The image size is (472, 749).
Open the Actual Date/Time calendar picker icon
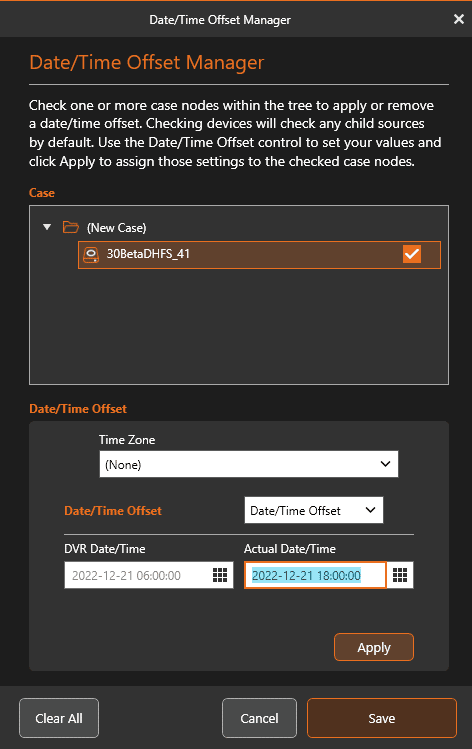400,575
